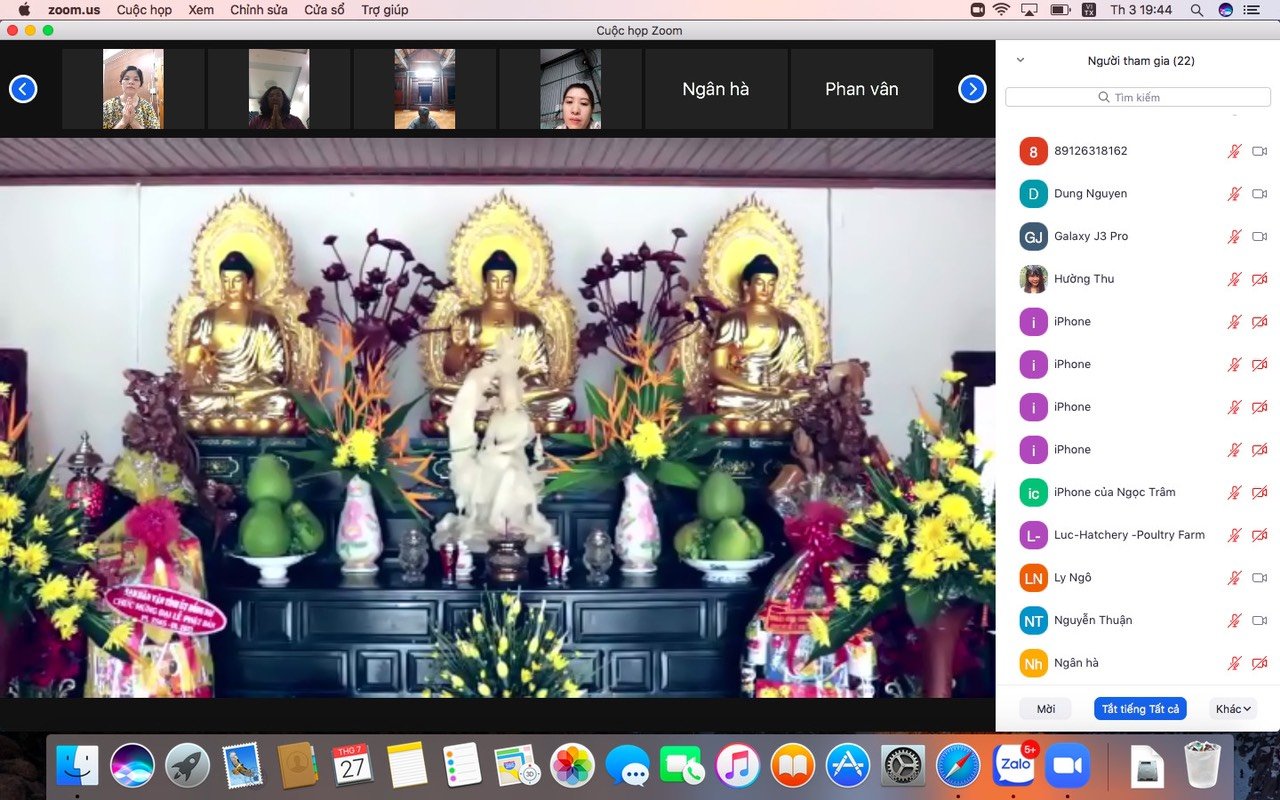1280x800 pixels.
Task: Open the Chỉnh sửa menu
Action: click(258, 10)
